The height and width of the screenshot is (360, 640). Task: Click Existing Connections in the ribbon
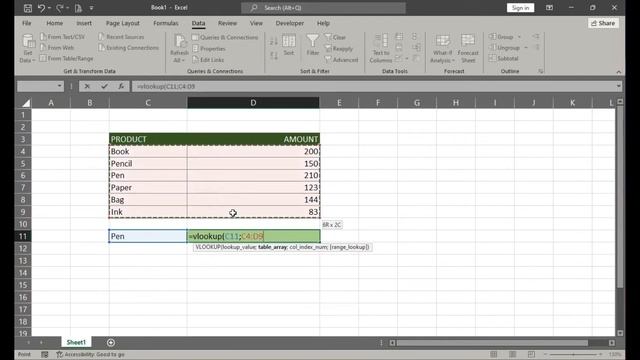click(x=129, y=48)
